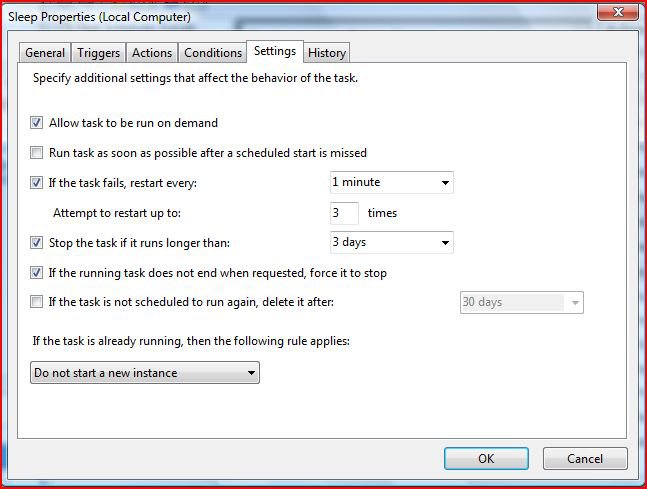Click the Settings tab
Screen dimensions: 647x489
pos(274,51)
